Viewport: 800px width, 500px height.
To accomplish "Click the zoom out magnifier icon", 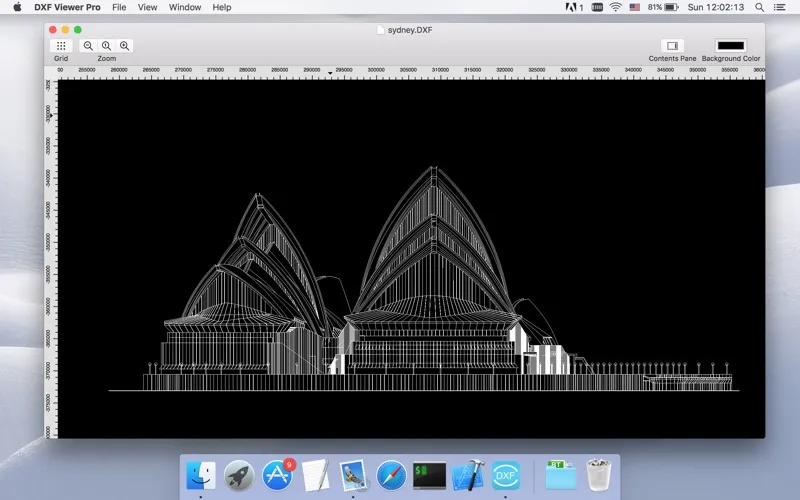I will coord(88,46).
